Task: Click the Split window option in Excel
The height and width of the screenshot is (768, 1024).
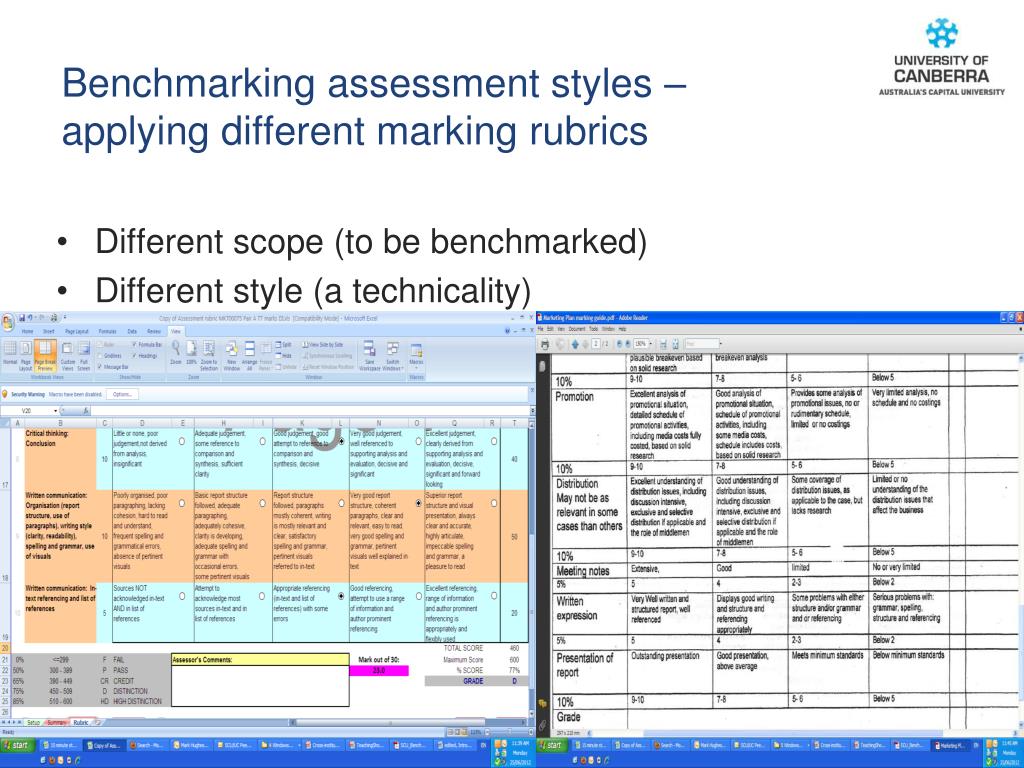Action: point(283,344)
